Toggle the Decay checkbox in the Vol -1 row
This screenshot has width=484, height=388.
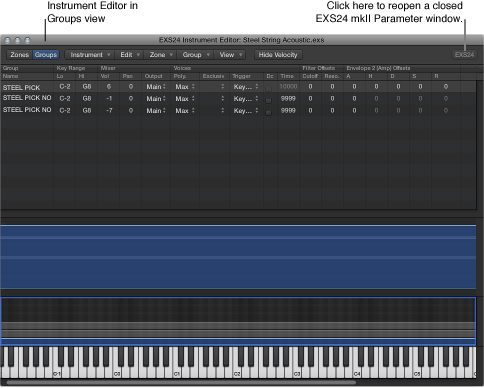(x=268, y=101)
